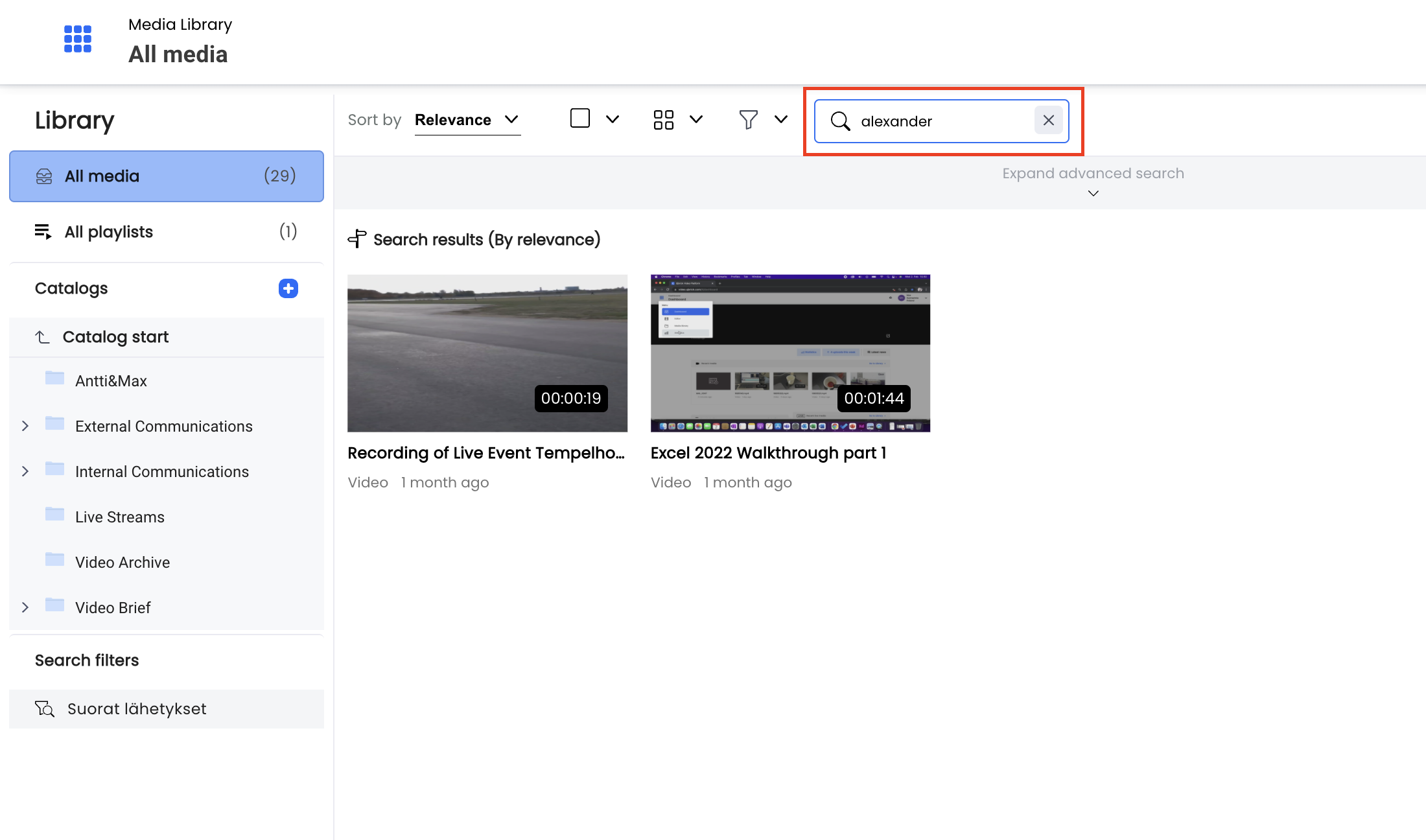This screenshot has width=1426, height=840.
Task: Click the (29) All media count
Action: click(280, 176)
